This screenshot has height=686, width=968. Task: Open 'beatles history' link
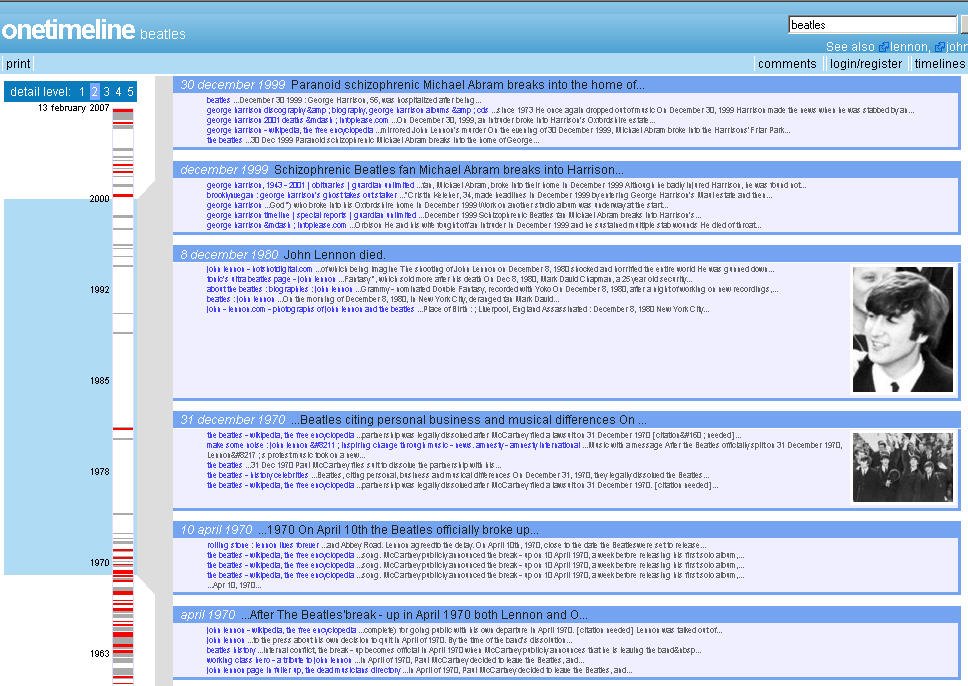click(231, 650)
